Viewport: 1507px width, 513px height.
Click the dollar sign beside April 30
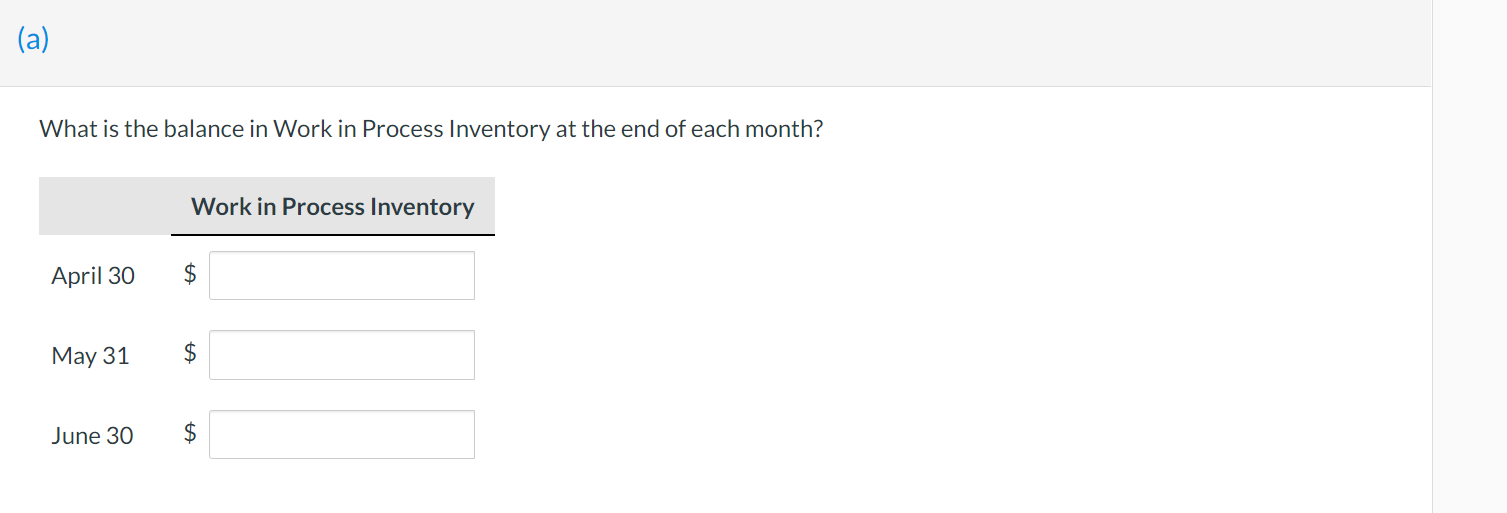(190, 273)
